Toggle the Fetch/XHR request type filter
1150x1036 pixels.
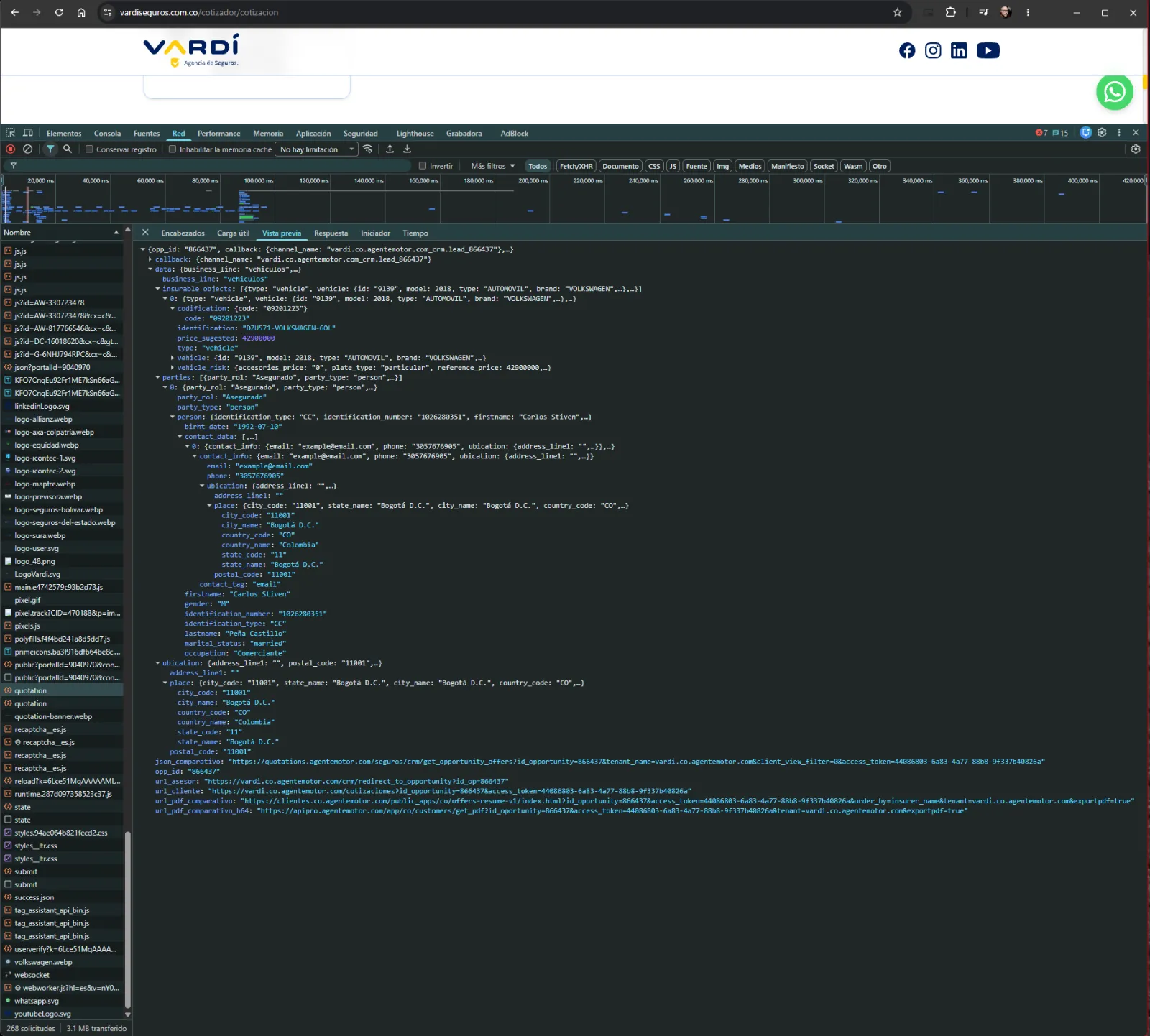pos(576,166)
